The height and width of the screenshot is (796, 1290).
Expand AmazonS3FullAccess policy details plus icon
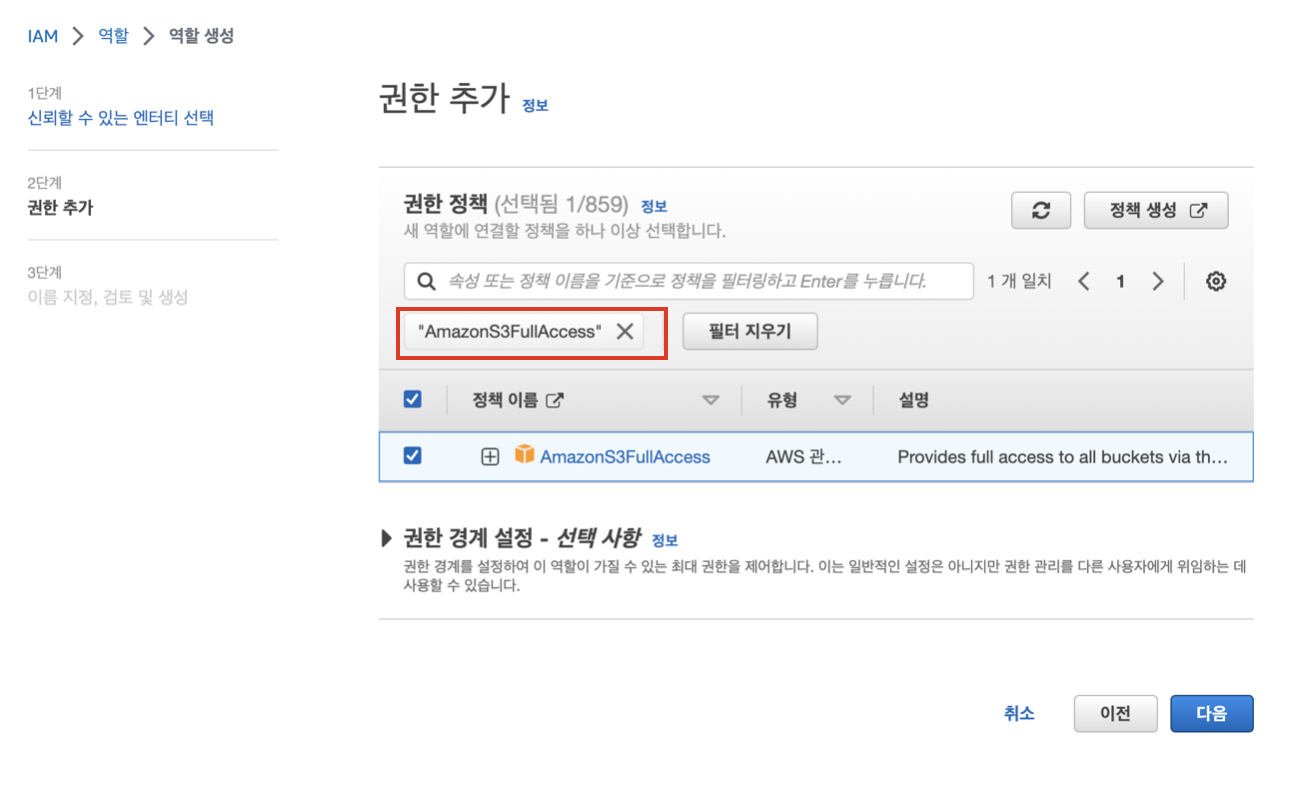490,457
